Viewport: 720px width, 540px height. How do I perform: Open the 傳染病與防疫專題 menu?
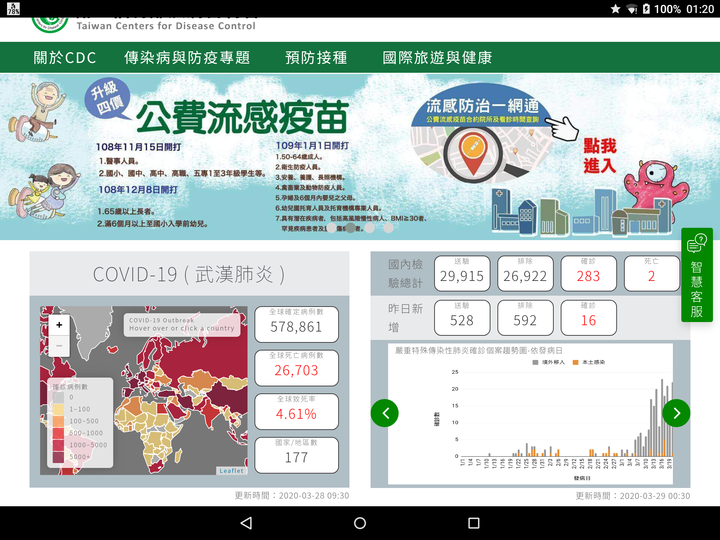(x=187, y=57)
